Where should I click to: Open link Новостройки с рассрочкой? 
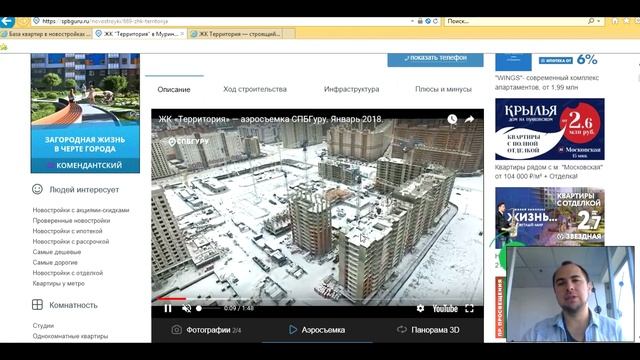[71, 242]
